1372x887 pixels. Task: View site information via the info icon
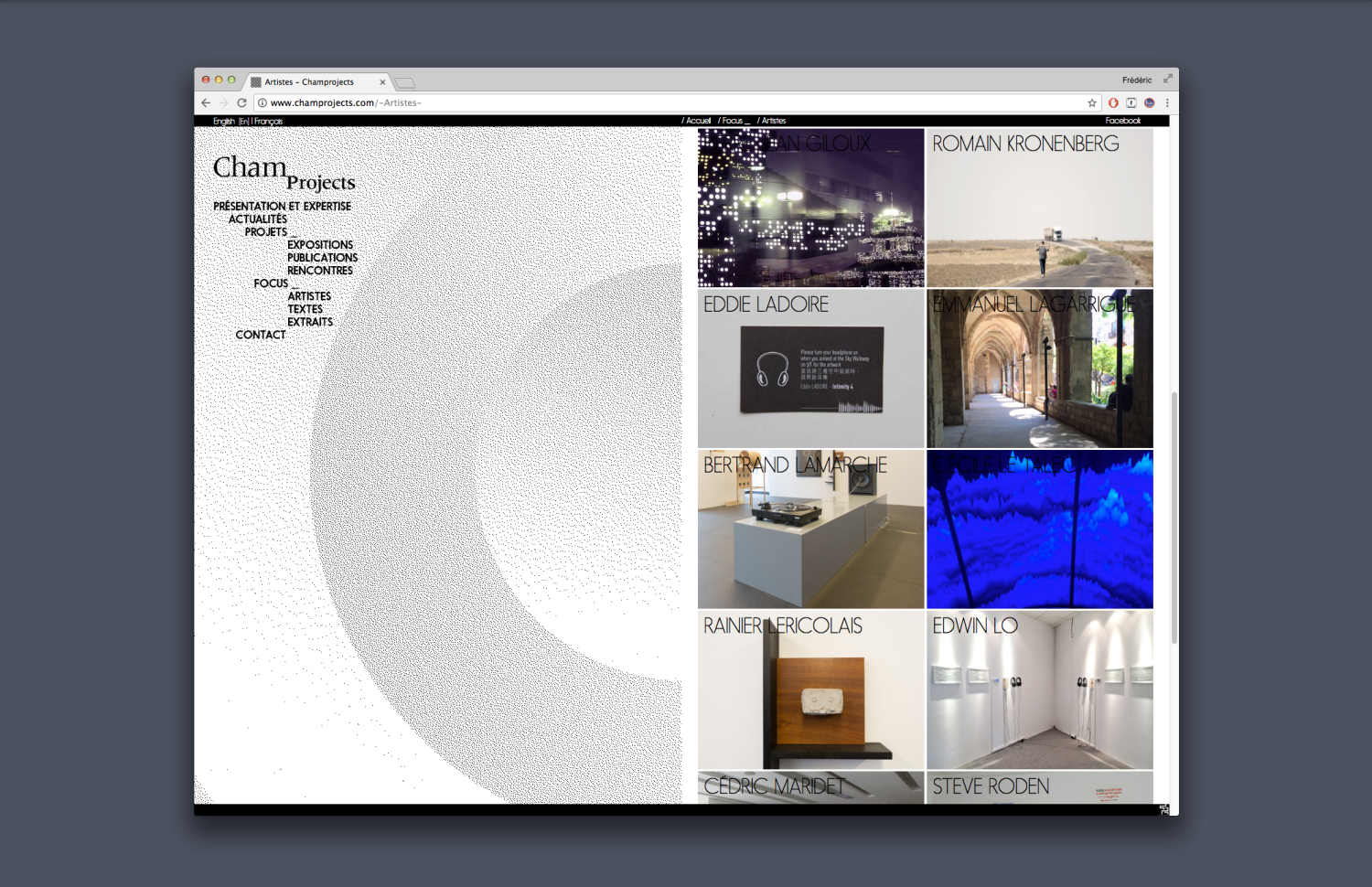point(262,103)
